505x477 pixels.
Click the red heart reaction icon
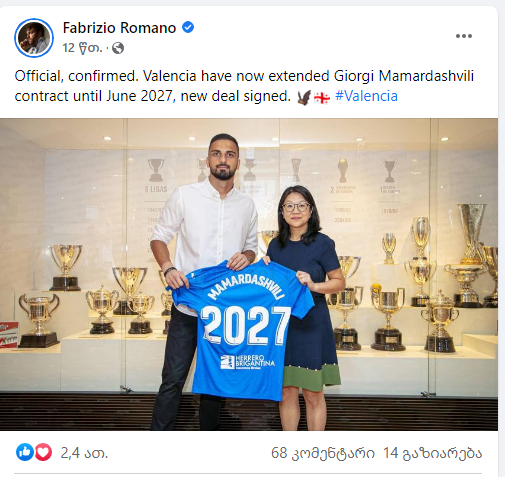tap(43, 453)
